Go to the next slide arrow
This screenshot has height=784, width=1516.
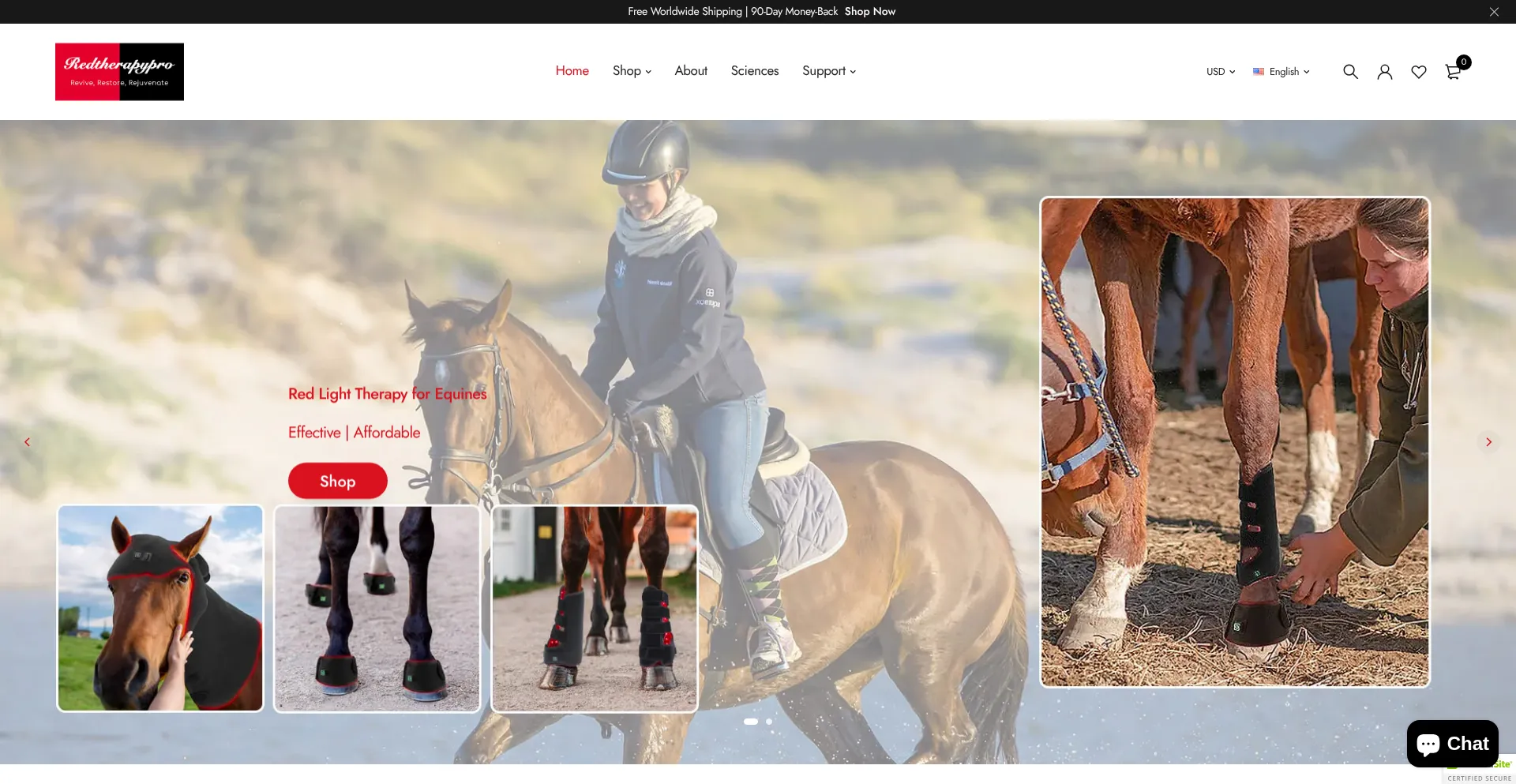pos(1488,442)
